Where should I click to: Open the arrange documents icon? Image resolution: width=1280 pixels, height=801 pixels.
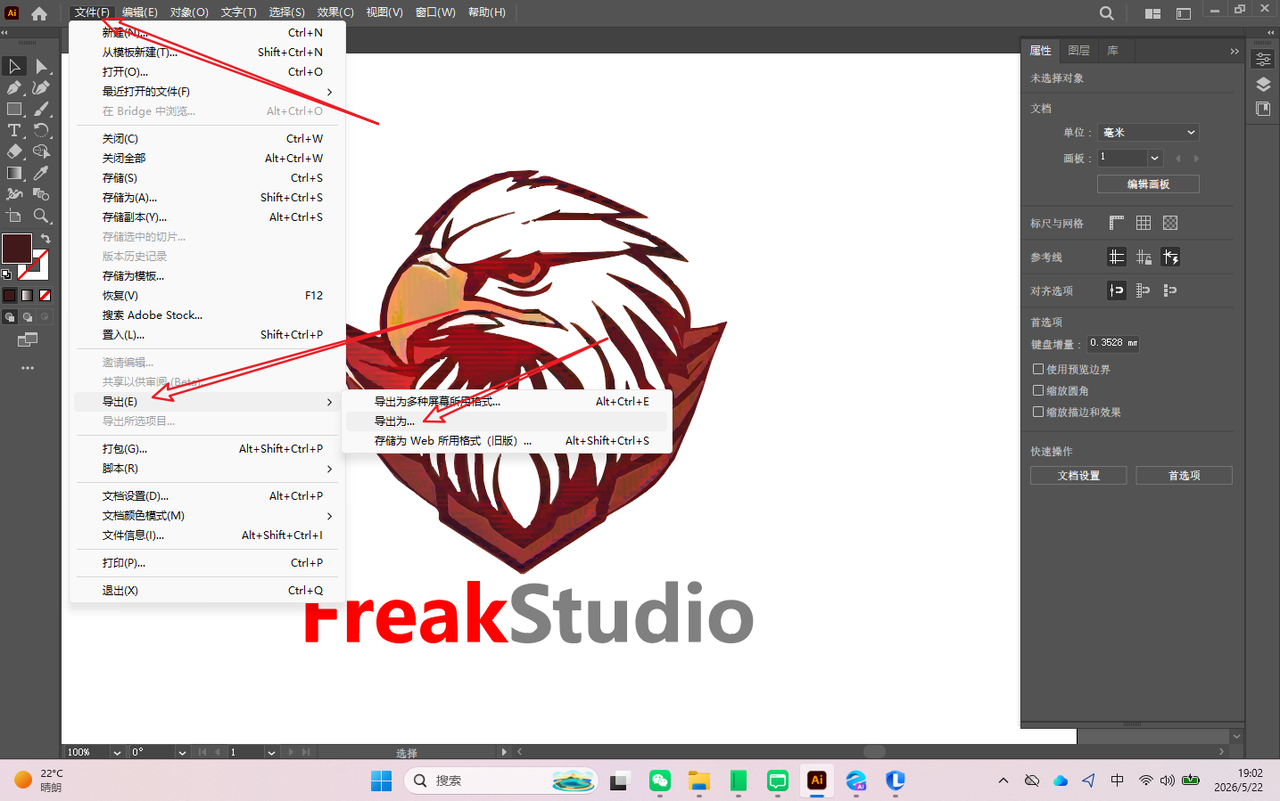pyautogui.click(x=1153, y=13)
